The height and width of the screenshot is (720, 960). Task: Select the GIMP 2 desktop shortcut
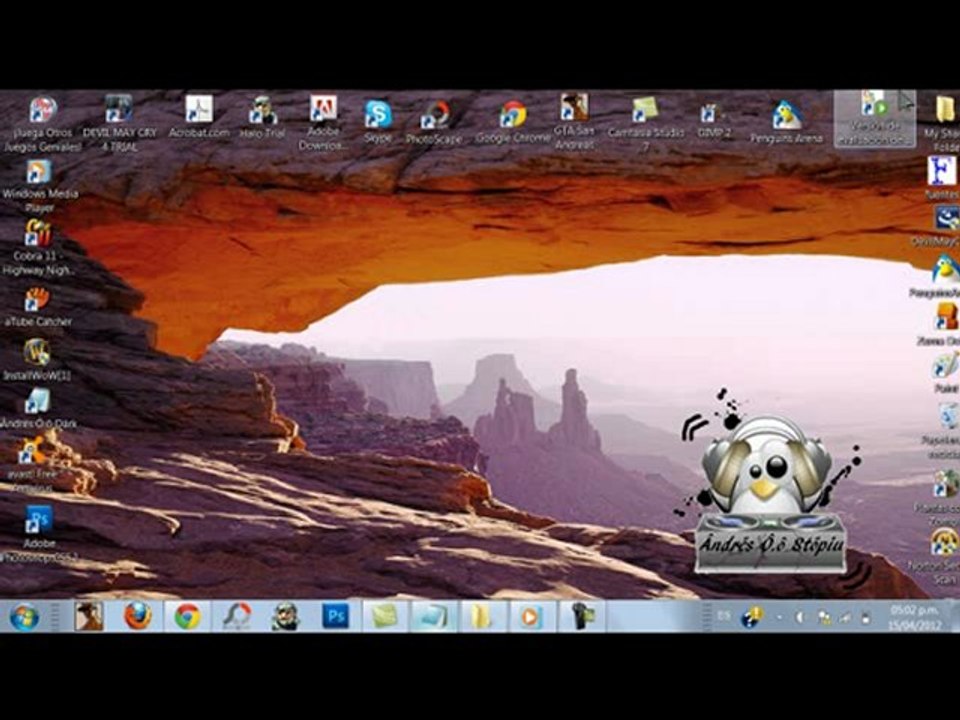pyautogui.click(x=714, y=121)
